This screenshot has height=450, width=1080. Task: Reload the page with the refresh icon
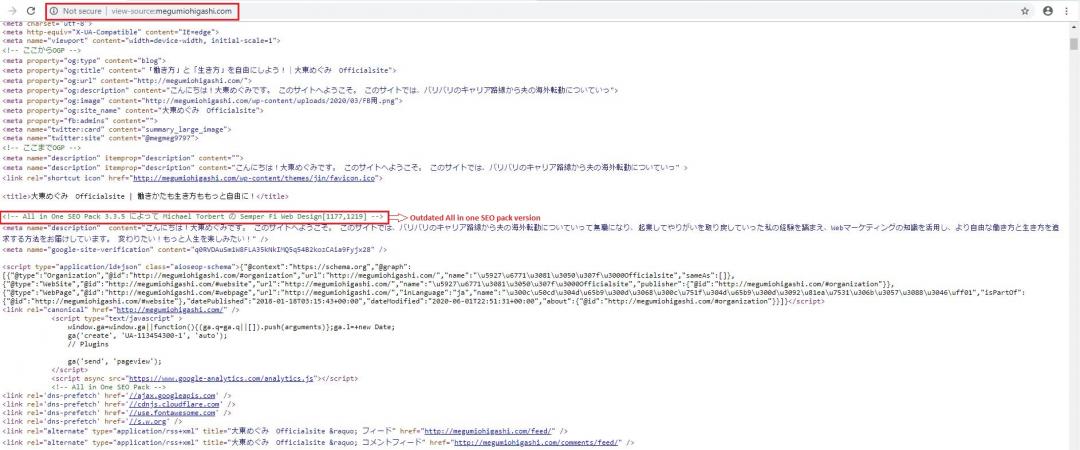(31, 10)
